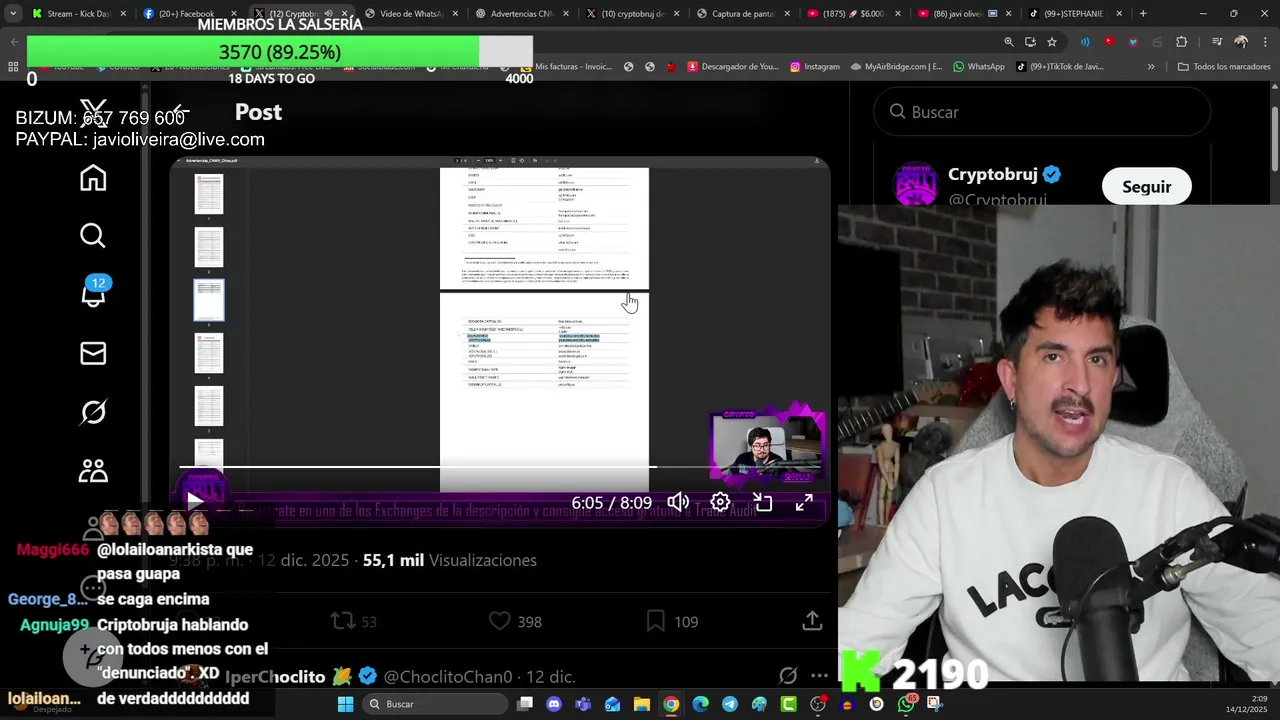
Task: Open Grok explain icon on ChoclitoChan0 reply
Action: tap(788, 676)
